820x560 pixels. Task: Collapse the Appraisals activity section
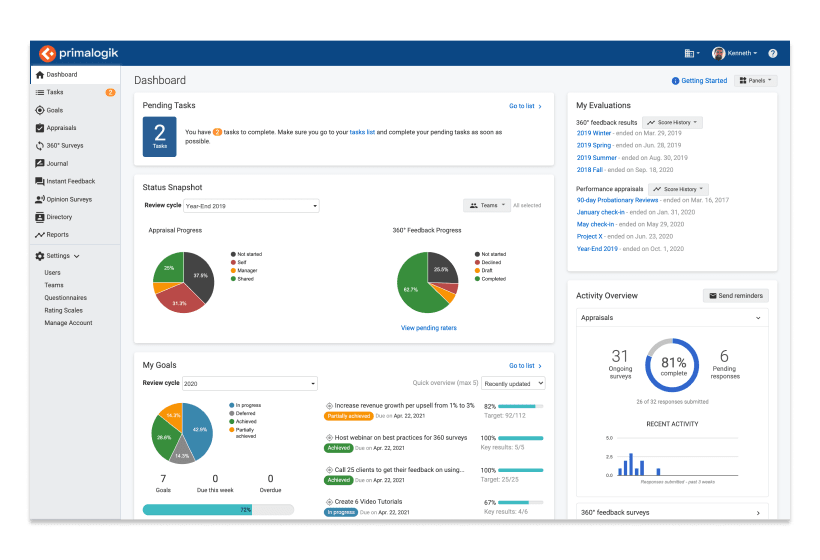[758, 318]
